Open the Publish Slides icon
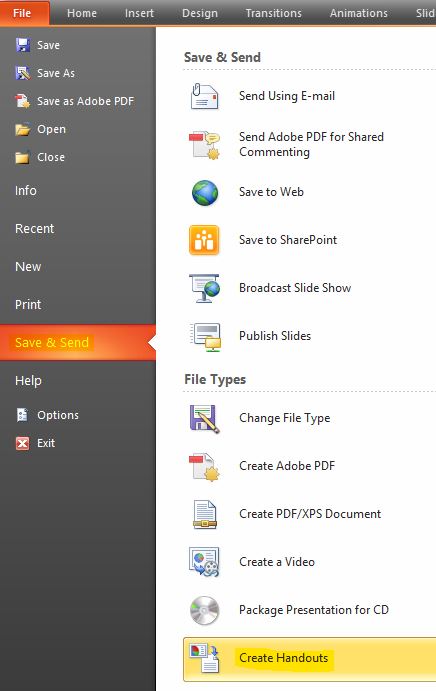The image size is (436, 691). [205, 337]
